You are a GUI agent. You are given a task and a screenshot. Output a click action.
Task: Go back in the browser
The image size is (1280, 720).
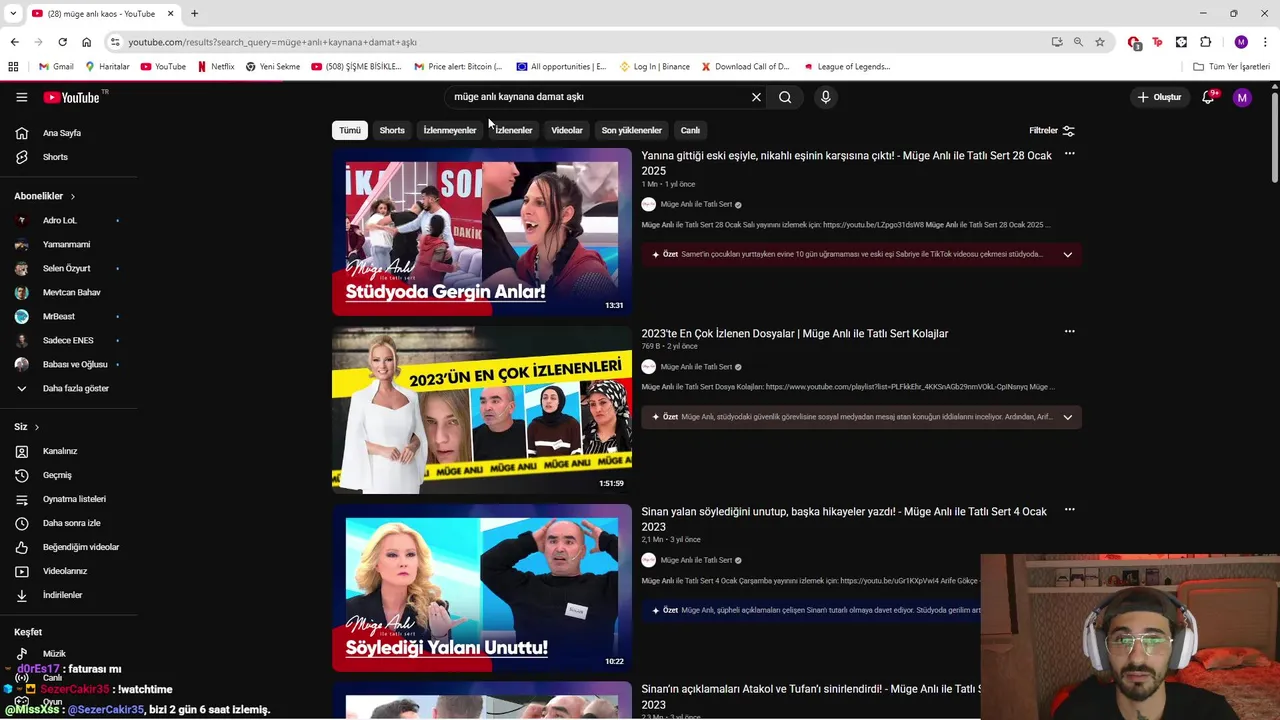pyautogui.click(x=14, y=42)
